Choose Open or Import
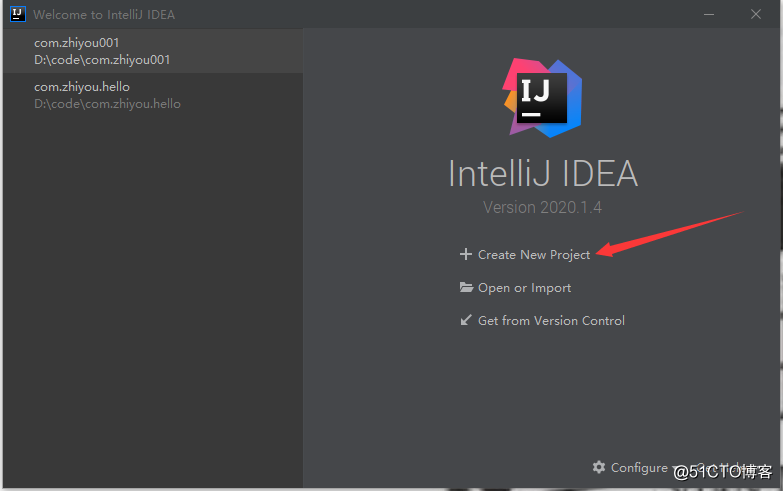Viewport: 783px width, 491px height. click(x=524, y=288)
